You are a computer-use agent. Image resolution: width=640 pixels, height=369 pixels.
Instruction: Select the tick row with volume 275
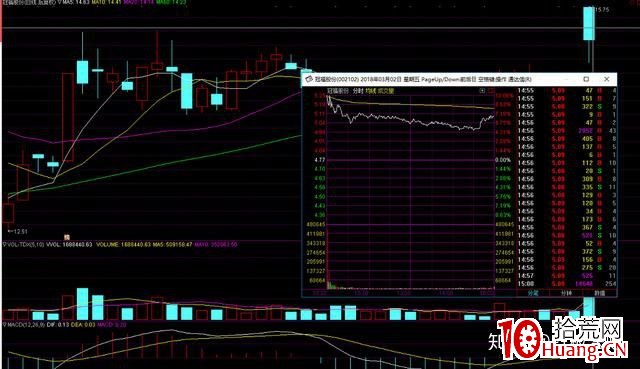pyautogui.click(x=567, y=268)
